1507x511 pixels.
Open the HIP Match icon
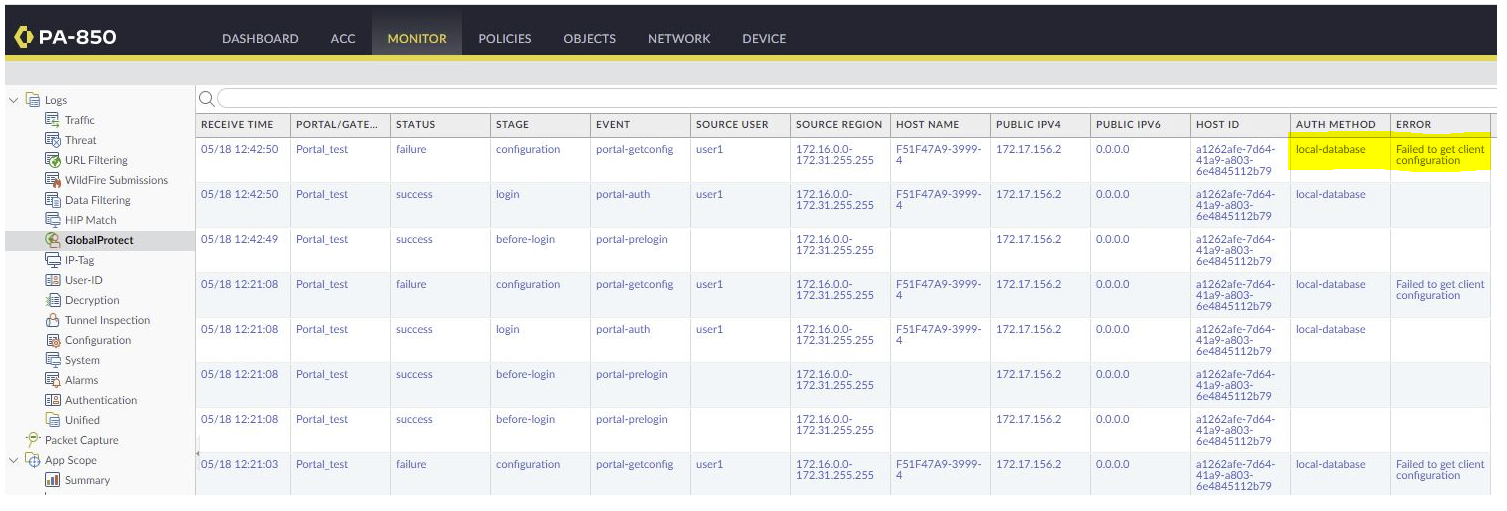[53, 220]
